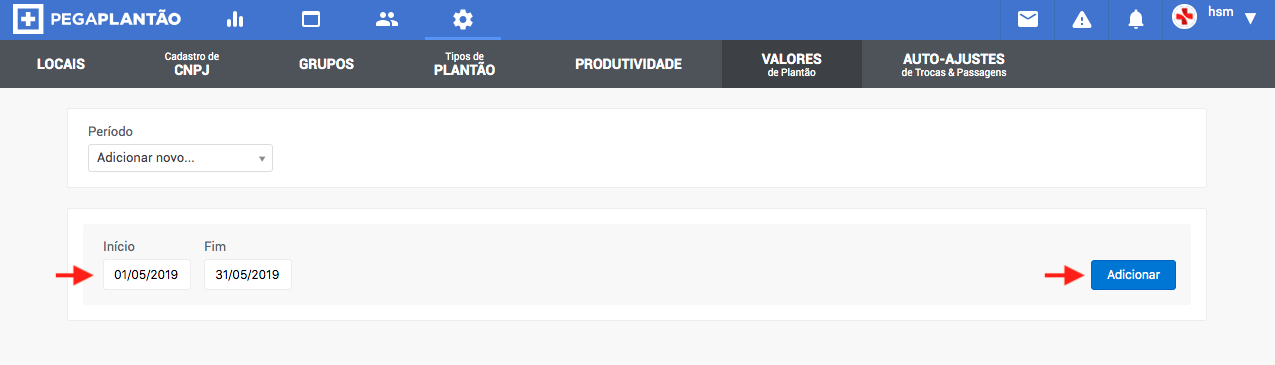Viewport: 1275px width, 365px height.
Task: Open the notifications bell icon
Action: (x=1135, y=19)
